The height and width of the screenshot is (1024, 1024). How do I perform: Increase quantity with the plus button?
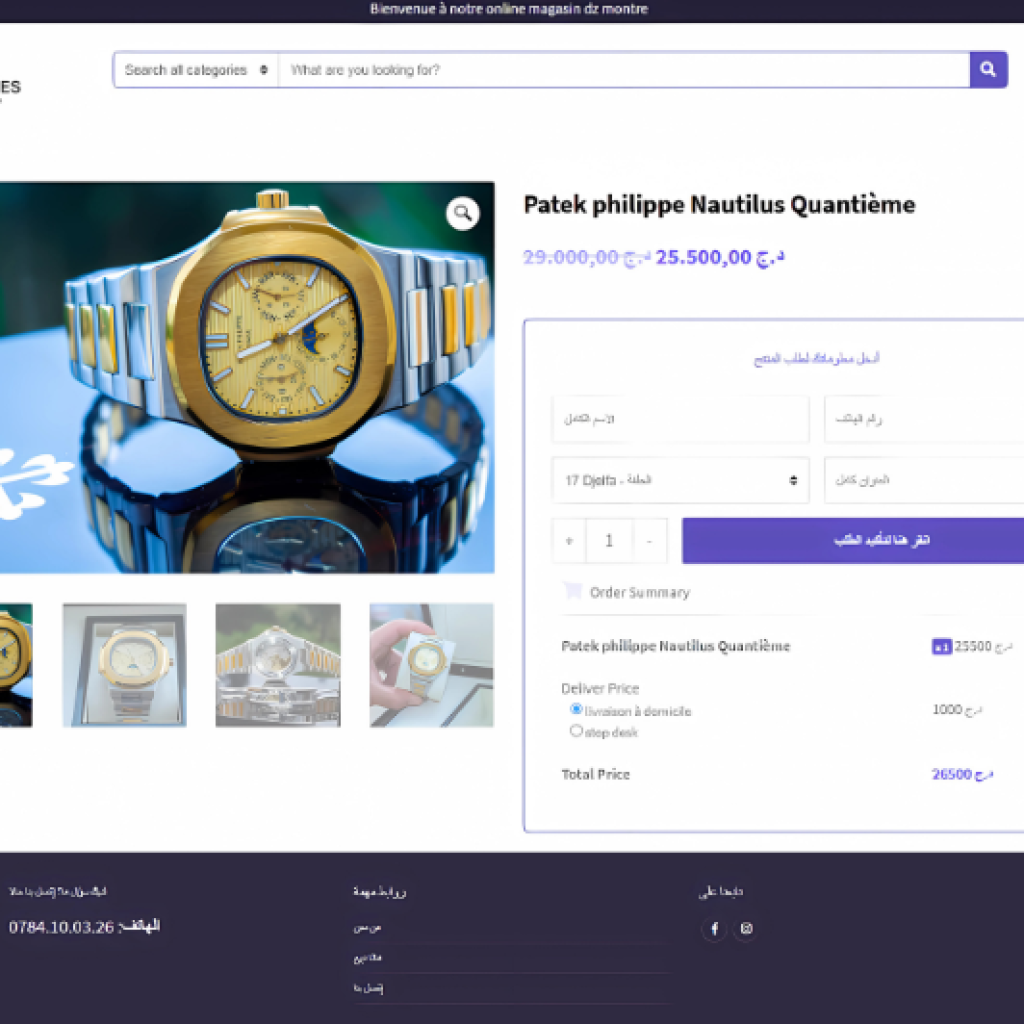pyautogui.click(x=569, y=541)
